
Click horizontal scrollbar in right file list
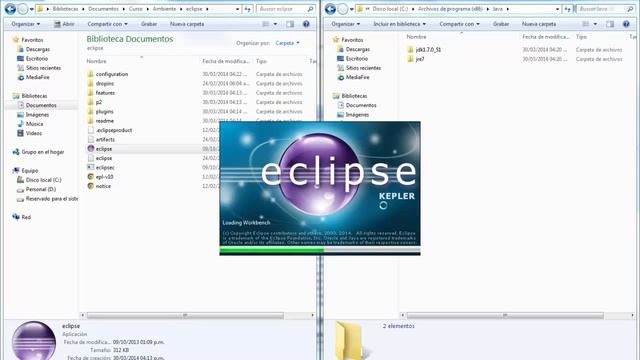(x=505, y=316)
